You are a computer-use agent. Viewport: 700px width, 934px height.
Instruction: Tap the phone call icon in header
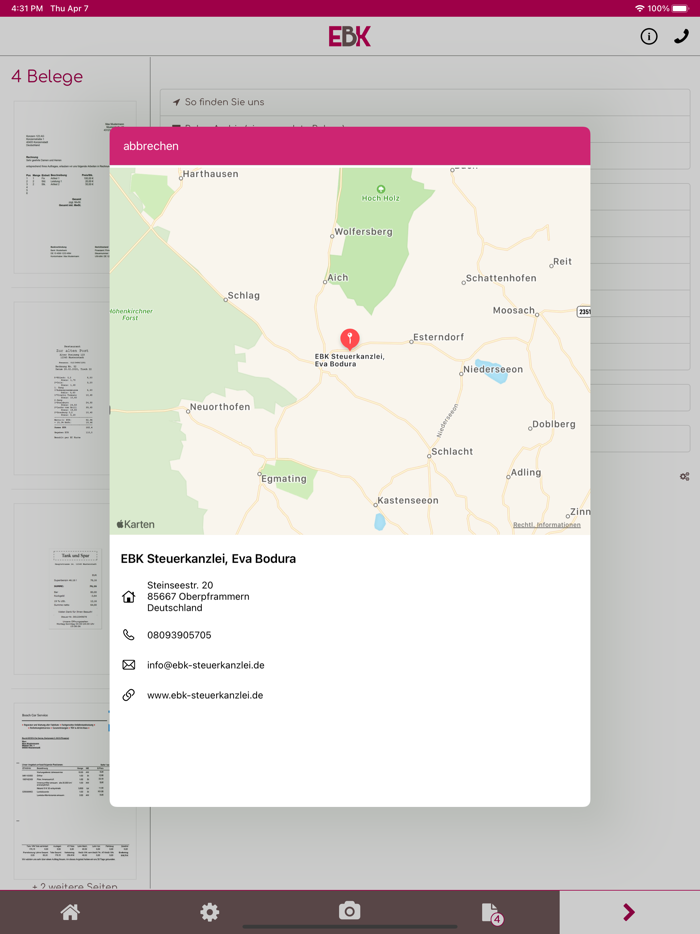[681, 37]
